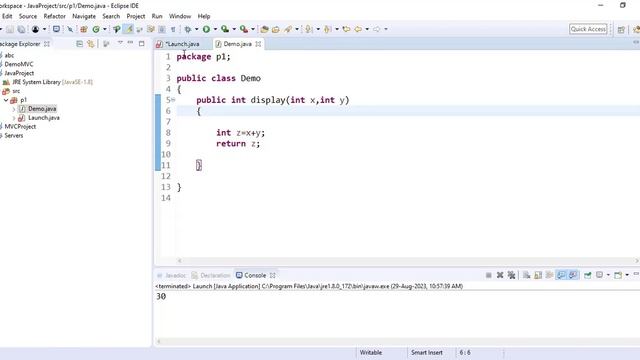The width and height of the screenshot is (640, 360).
Task: Click the Run External Tools icon
Action: point(244,29)
